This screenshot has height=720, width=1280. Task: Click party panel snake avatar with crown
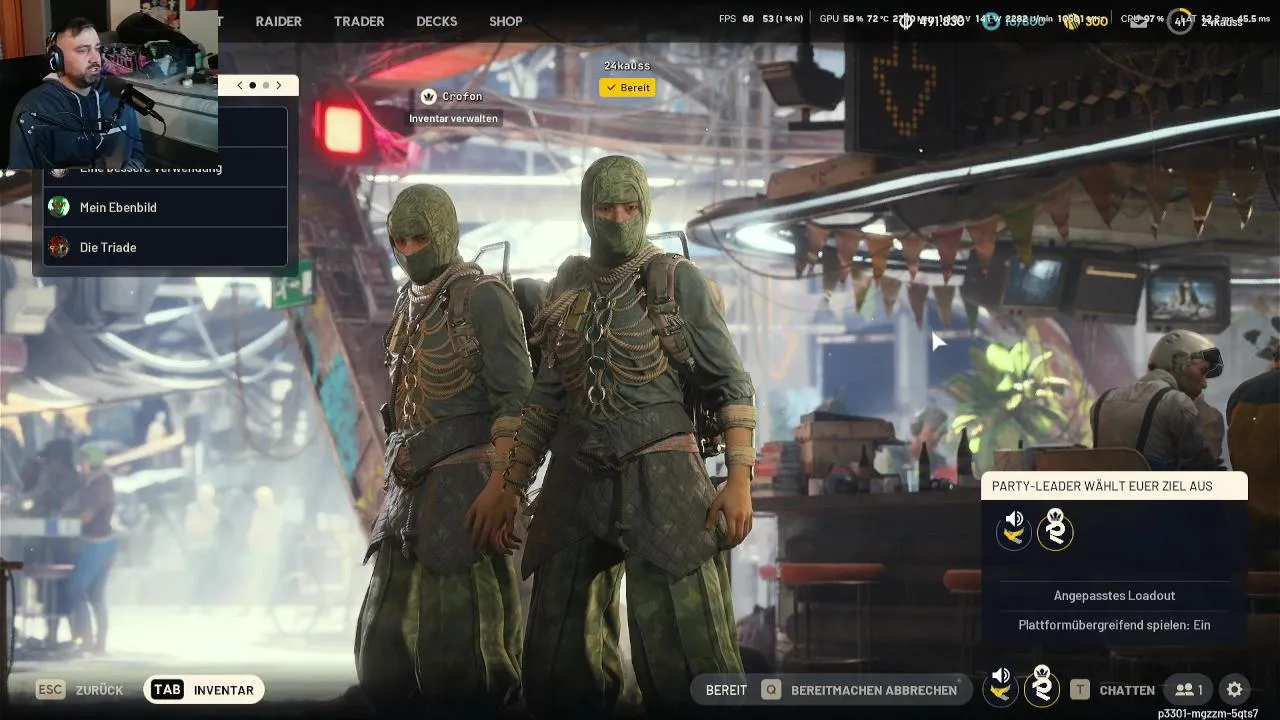[1055, 529]
